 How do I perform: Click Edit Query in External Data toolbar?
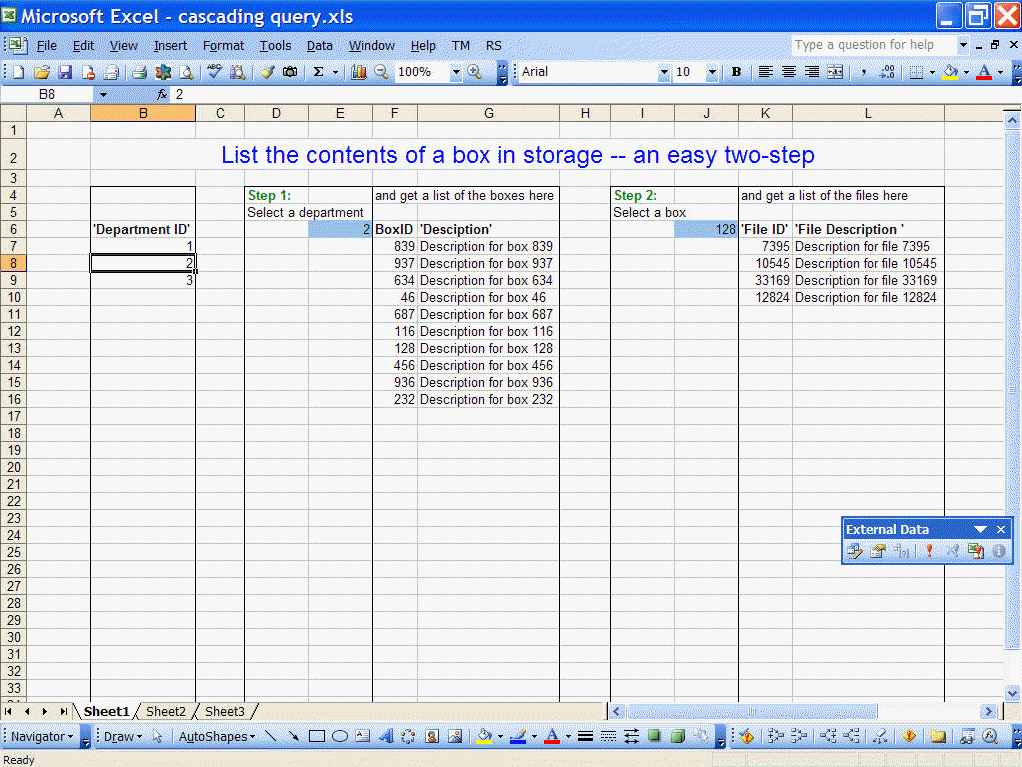click(x=854, y=551)
